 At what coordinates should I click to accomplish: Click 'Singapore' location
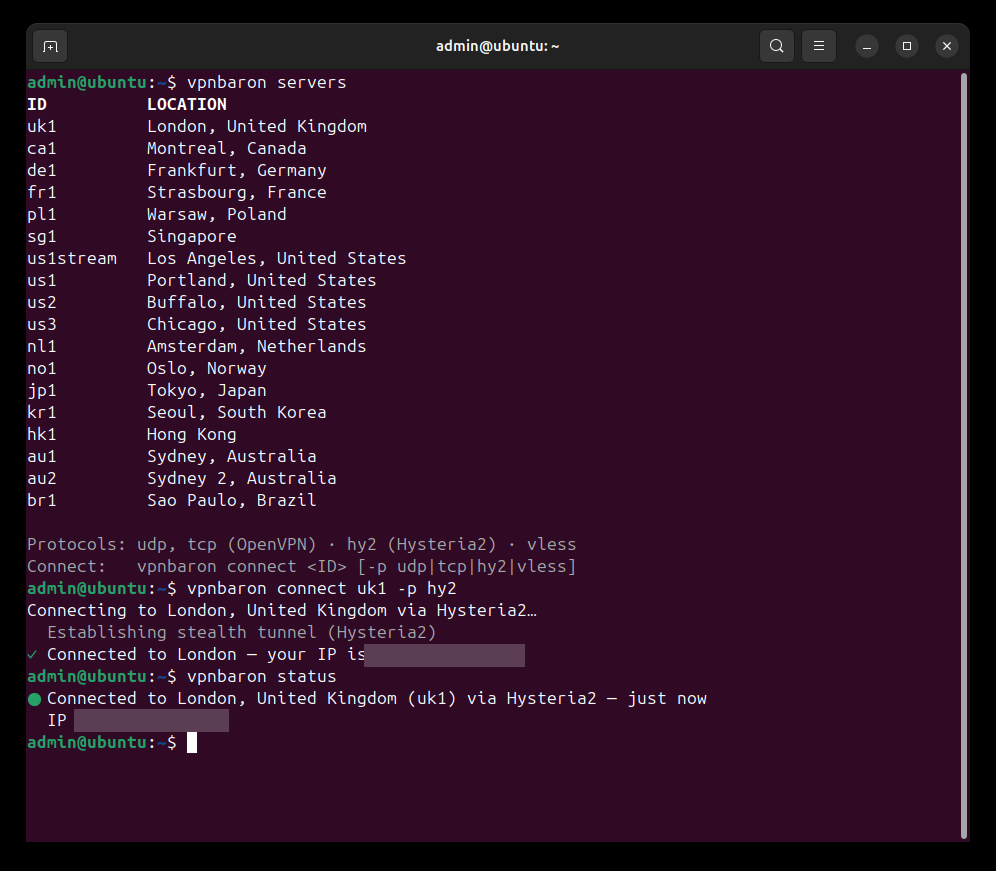192,236
